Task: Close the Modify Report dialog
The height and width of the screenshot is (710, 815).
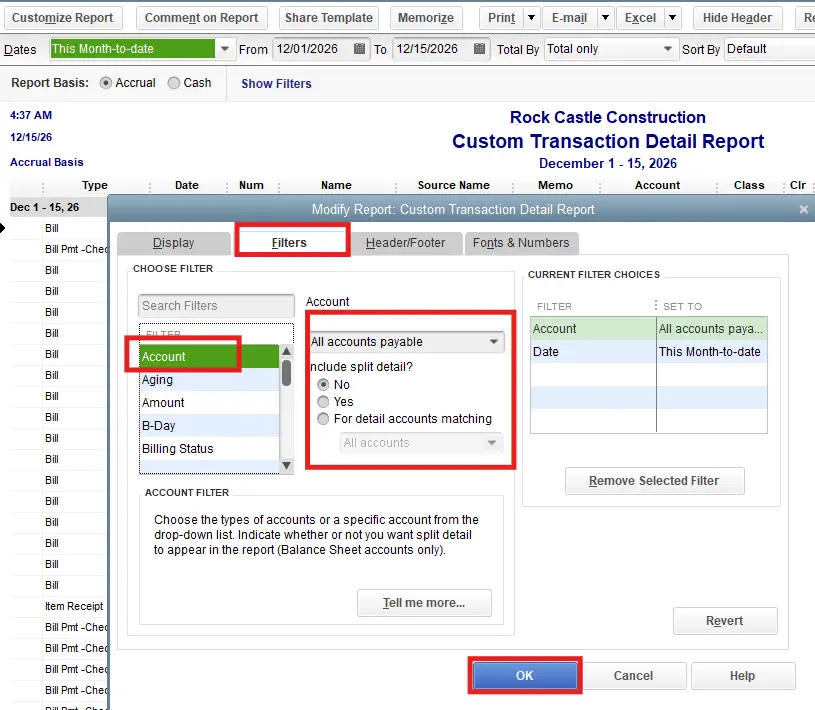Action: 803,210
